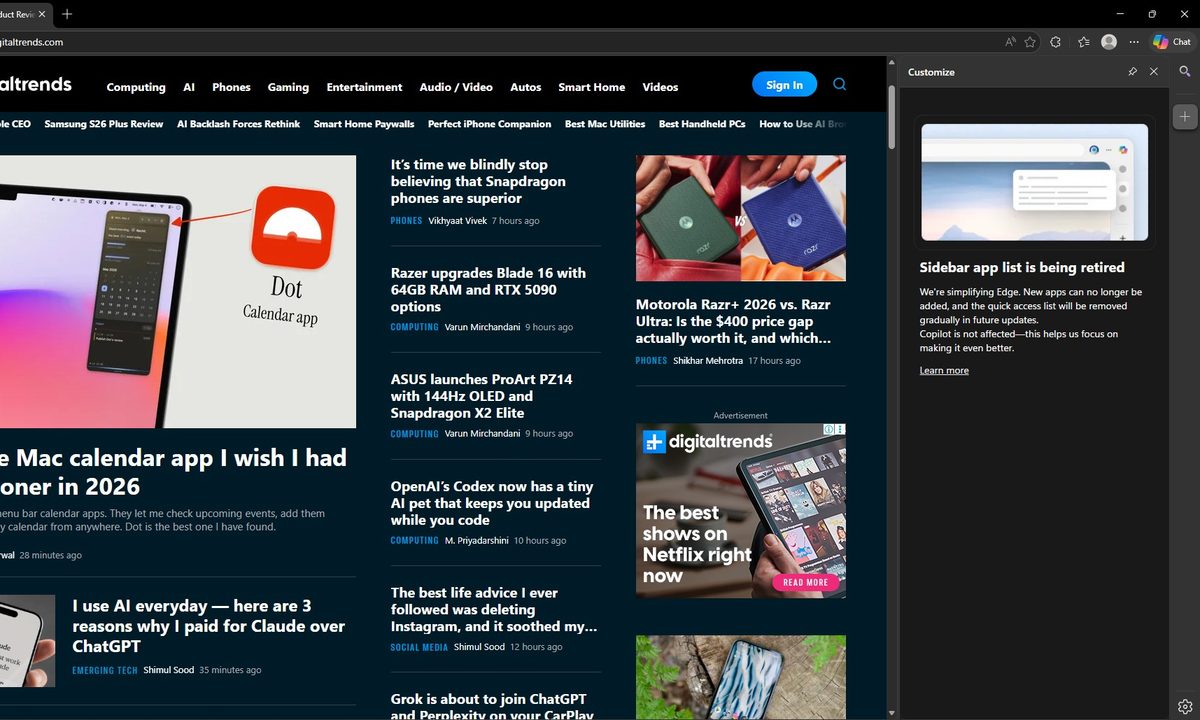Open AI Backlash Forces Rethink link
This screenshot has height=720, width=1200.
tap(238, 124)
